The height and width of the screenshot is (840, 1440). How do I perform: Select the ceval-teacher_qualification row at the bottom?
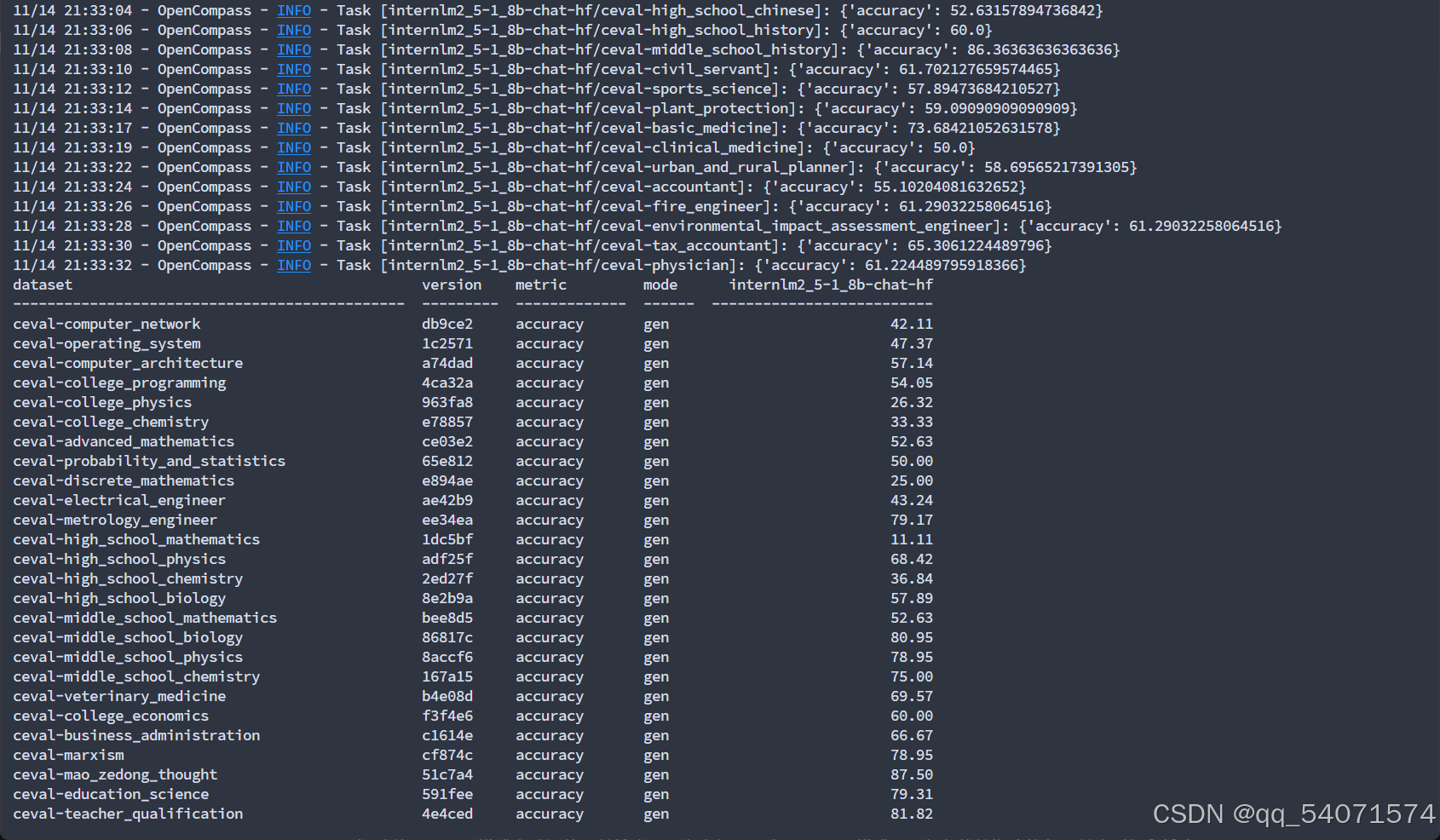(128, 814)
